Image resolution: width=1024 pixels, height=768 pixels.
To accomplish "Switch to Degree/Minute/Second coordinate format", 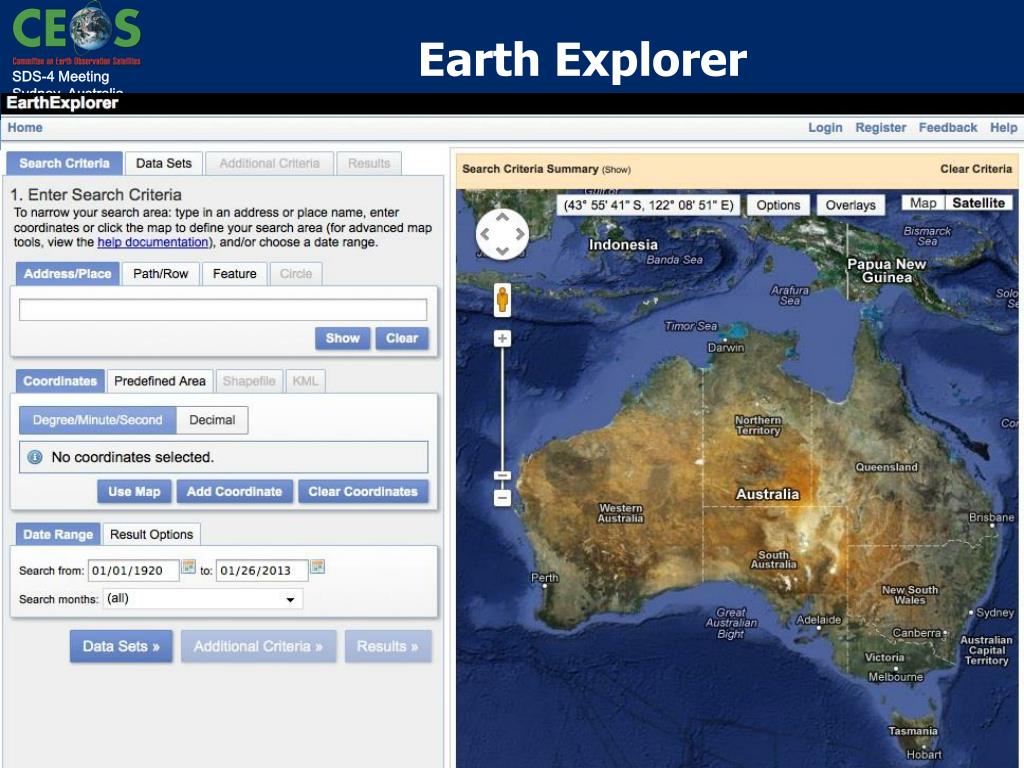I will [x=97, y=420].
